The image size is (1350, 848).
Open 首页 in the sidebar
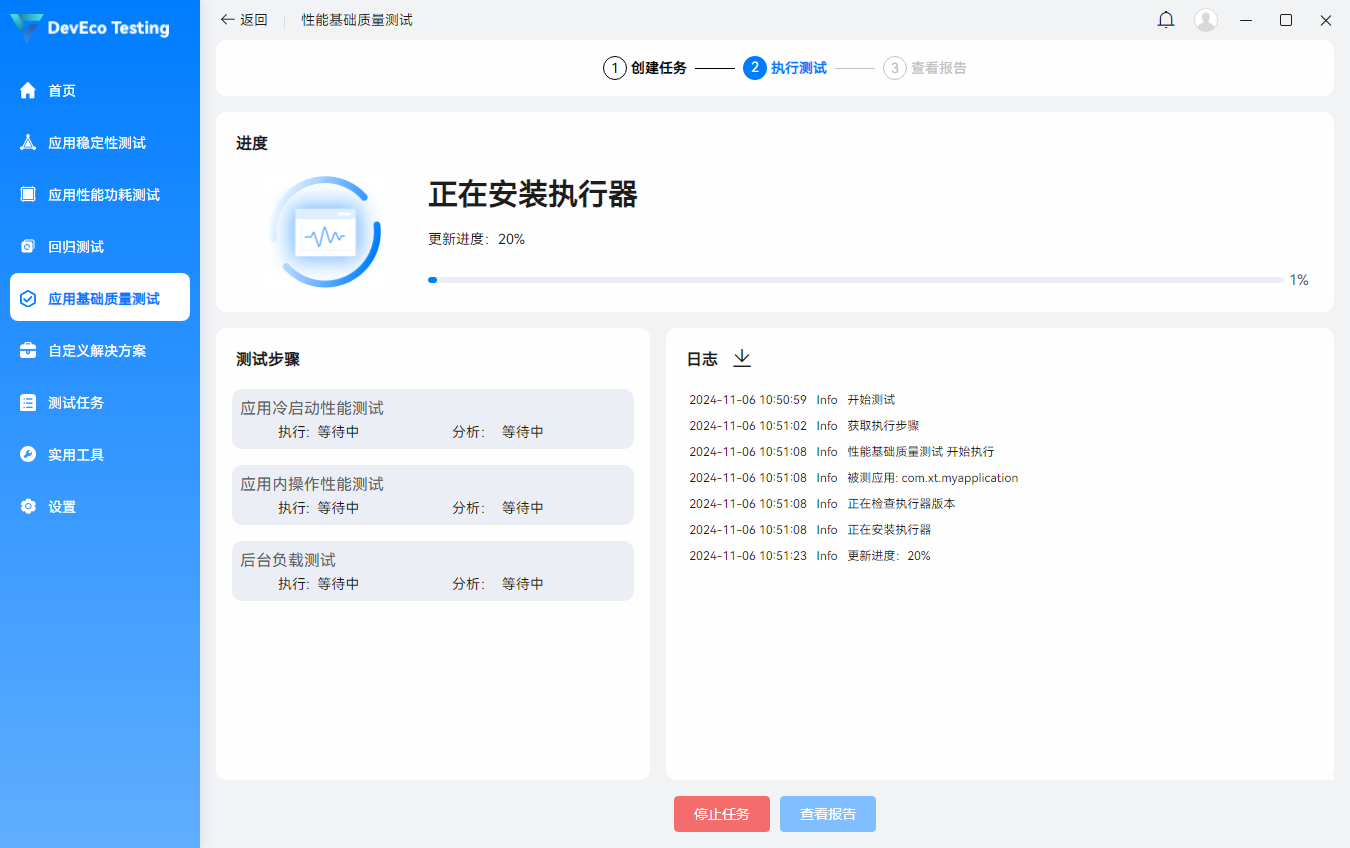(100, 91)
